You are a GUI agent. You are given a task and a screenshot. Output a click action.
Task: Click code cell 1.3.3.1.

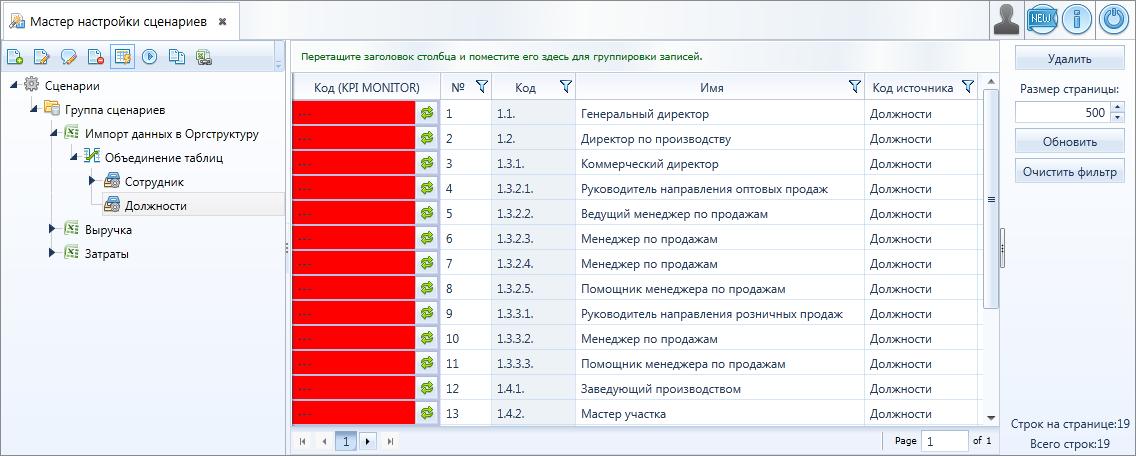(533, 314)
